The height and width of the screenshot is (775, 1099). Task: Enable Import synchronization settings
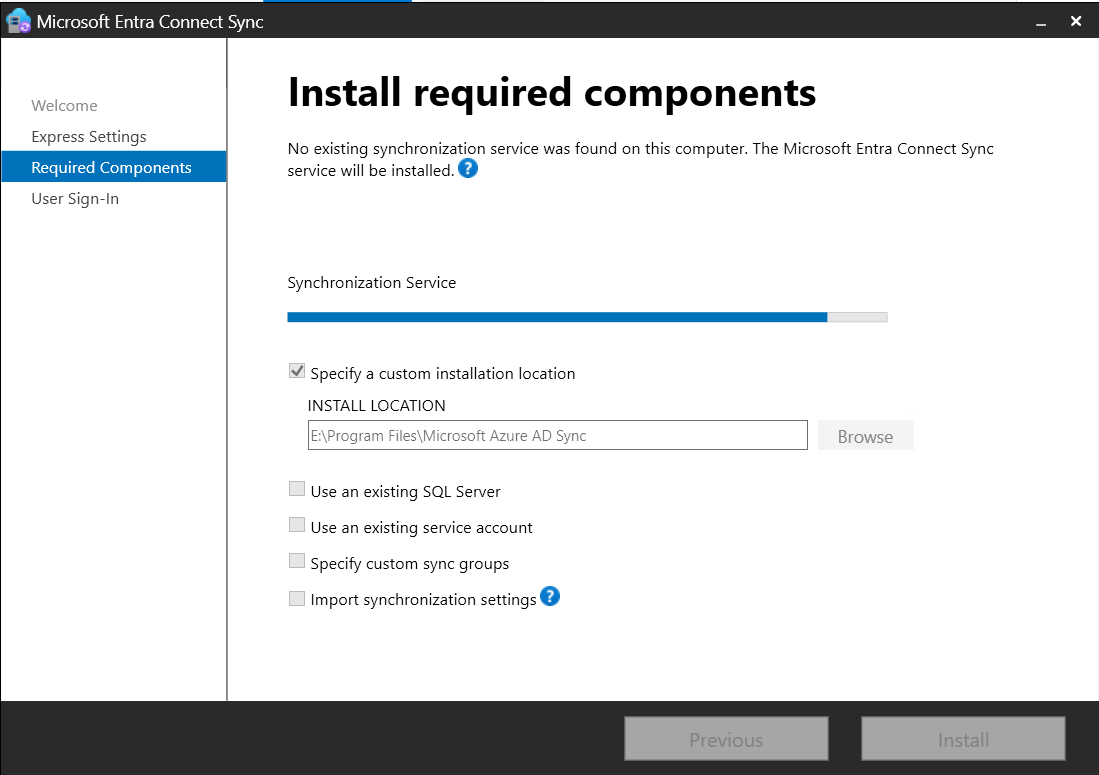[296, 597]
